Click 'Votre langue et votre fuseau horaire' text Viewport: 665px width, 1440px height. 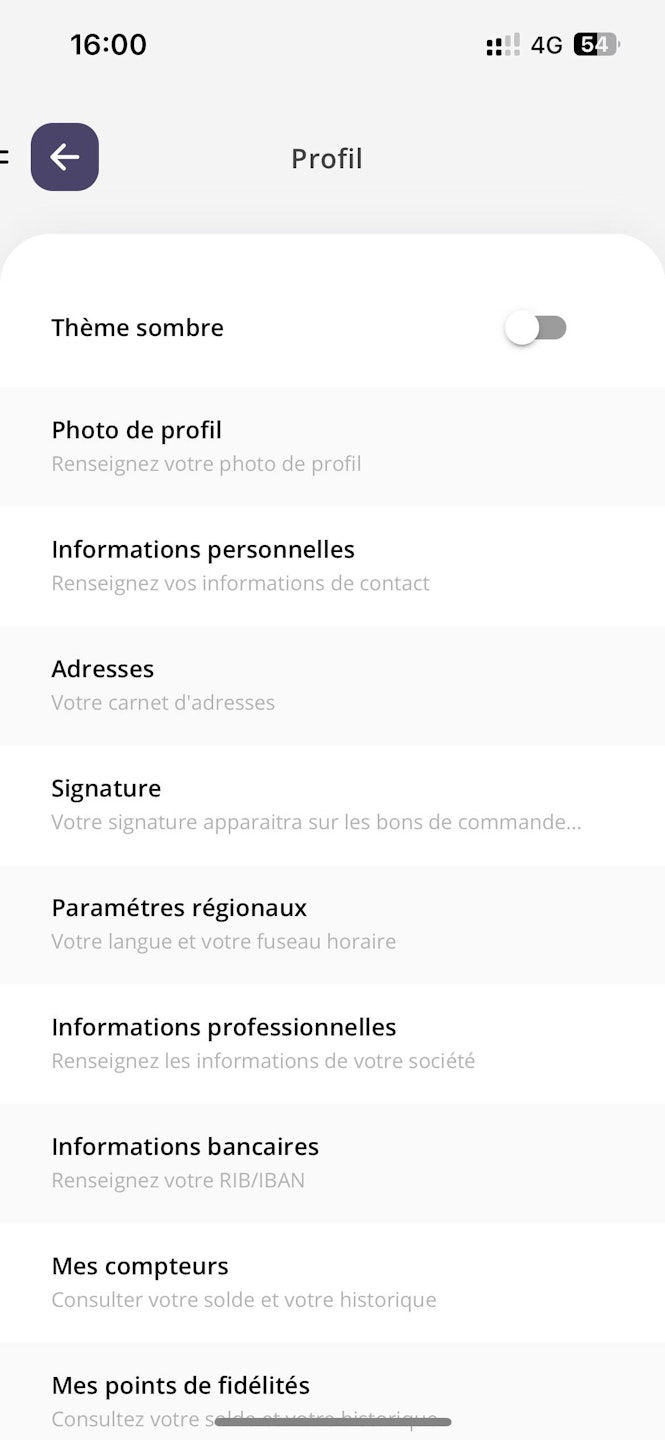click(x=224, y=941)
